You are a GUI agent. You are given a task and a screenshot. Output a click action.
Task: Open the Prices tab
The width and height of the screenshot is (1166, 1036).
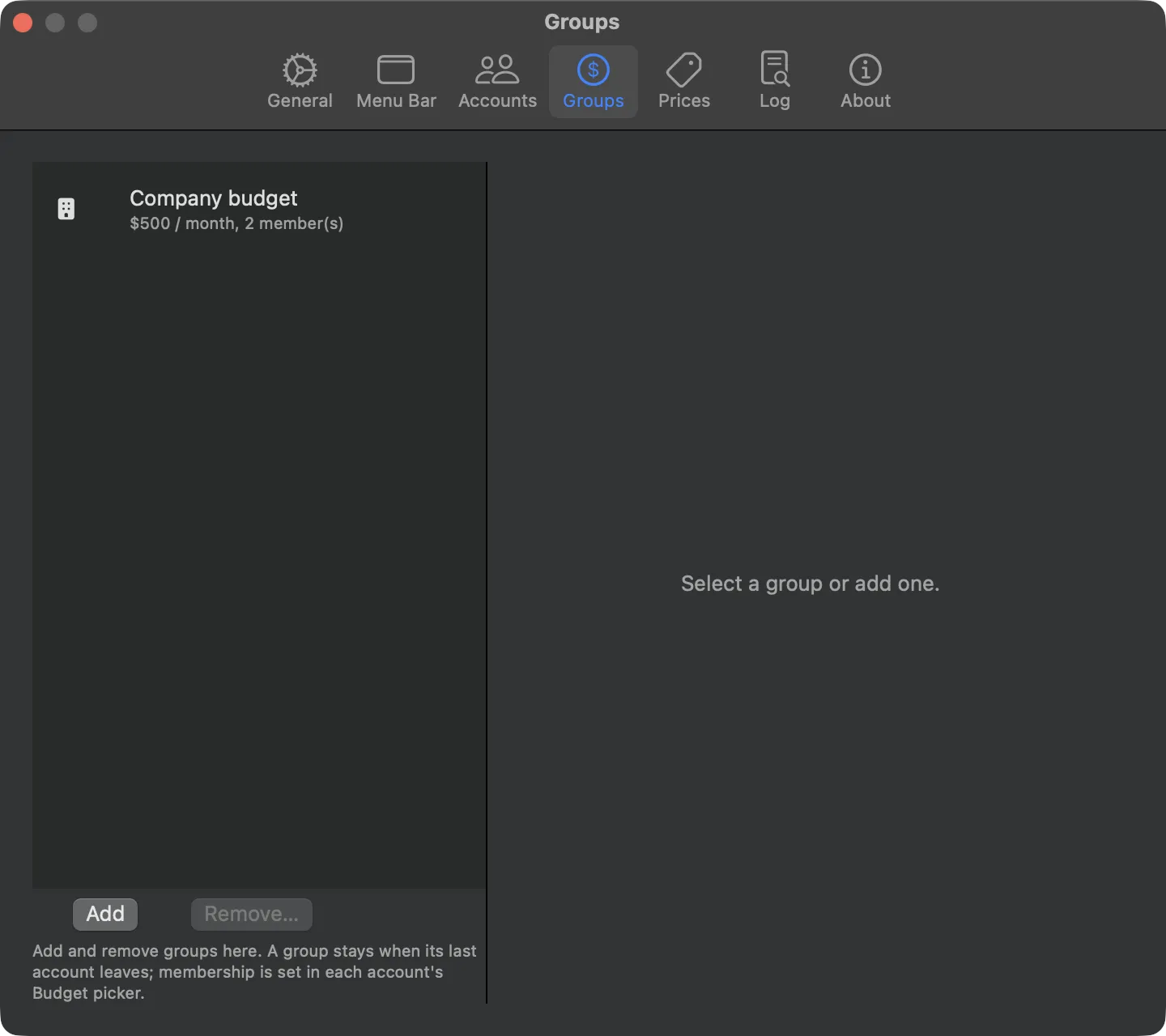point(684,82)
